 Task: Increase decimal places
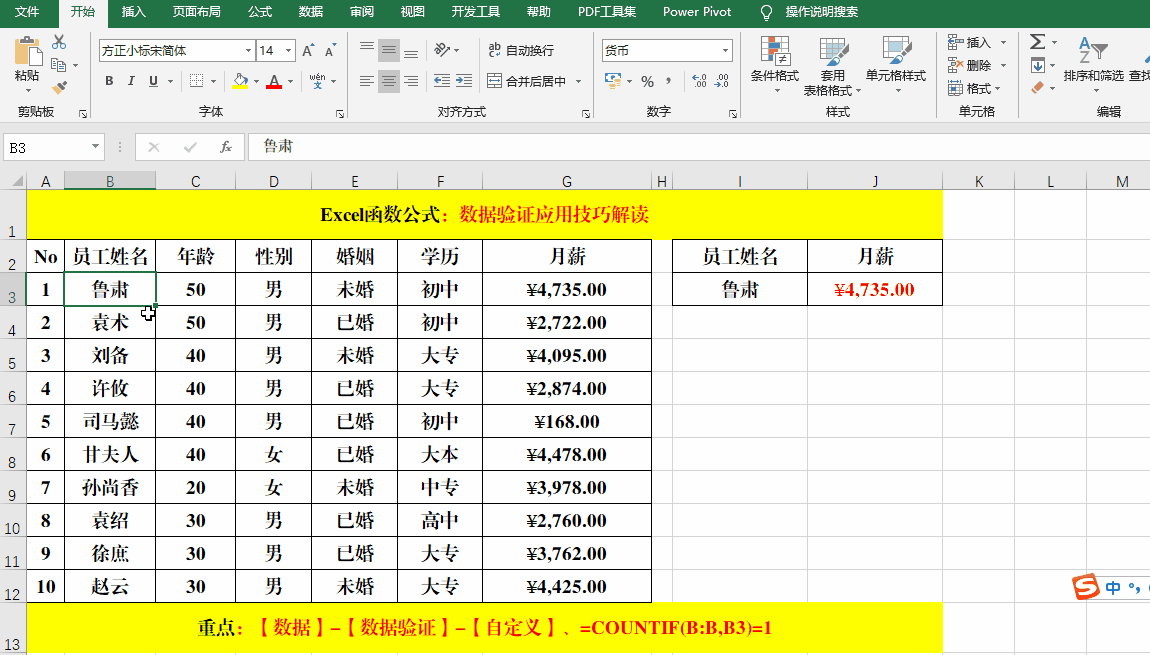tap(699, 81)
